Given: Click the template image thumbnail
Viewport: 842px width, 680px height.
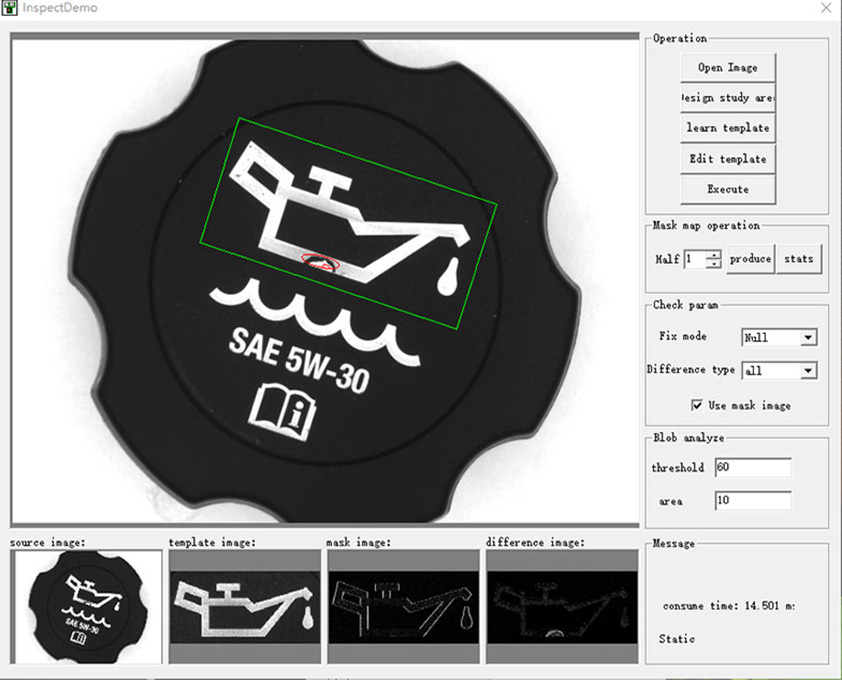Looking at the screenshot, I should tap(244, 606).
